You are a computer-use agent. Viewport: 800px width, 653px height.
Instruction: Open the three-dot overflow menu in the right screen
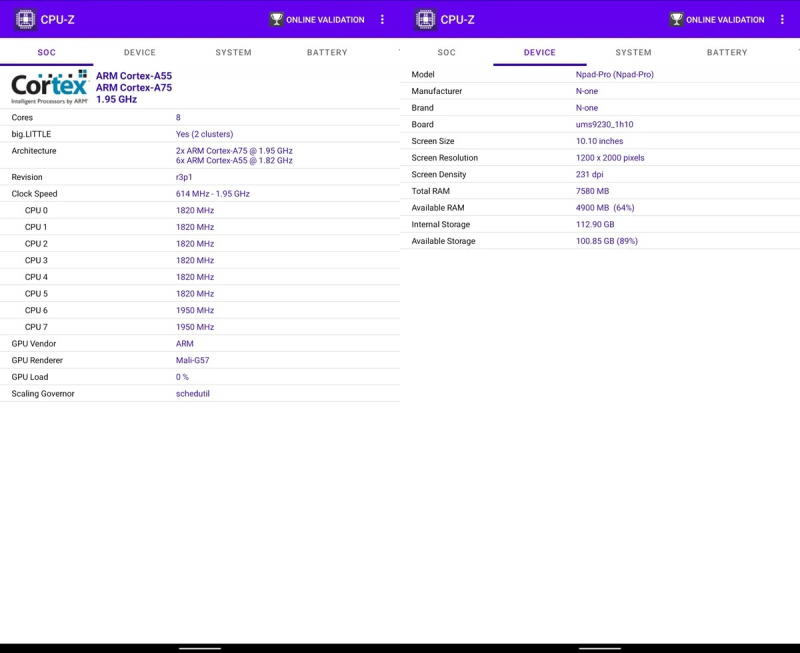782,19
